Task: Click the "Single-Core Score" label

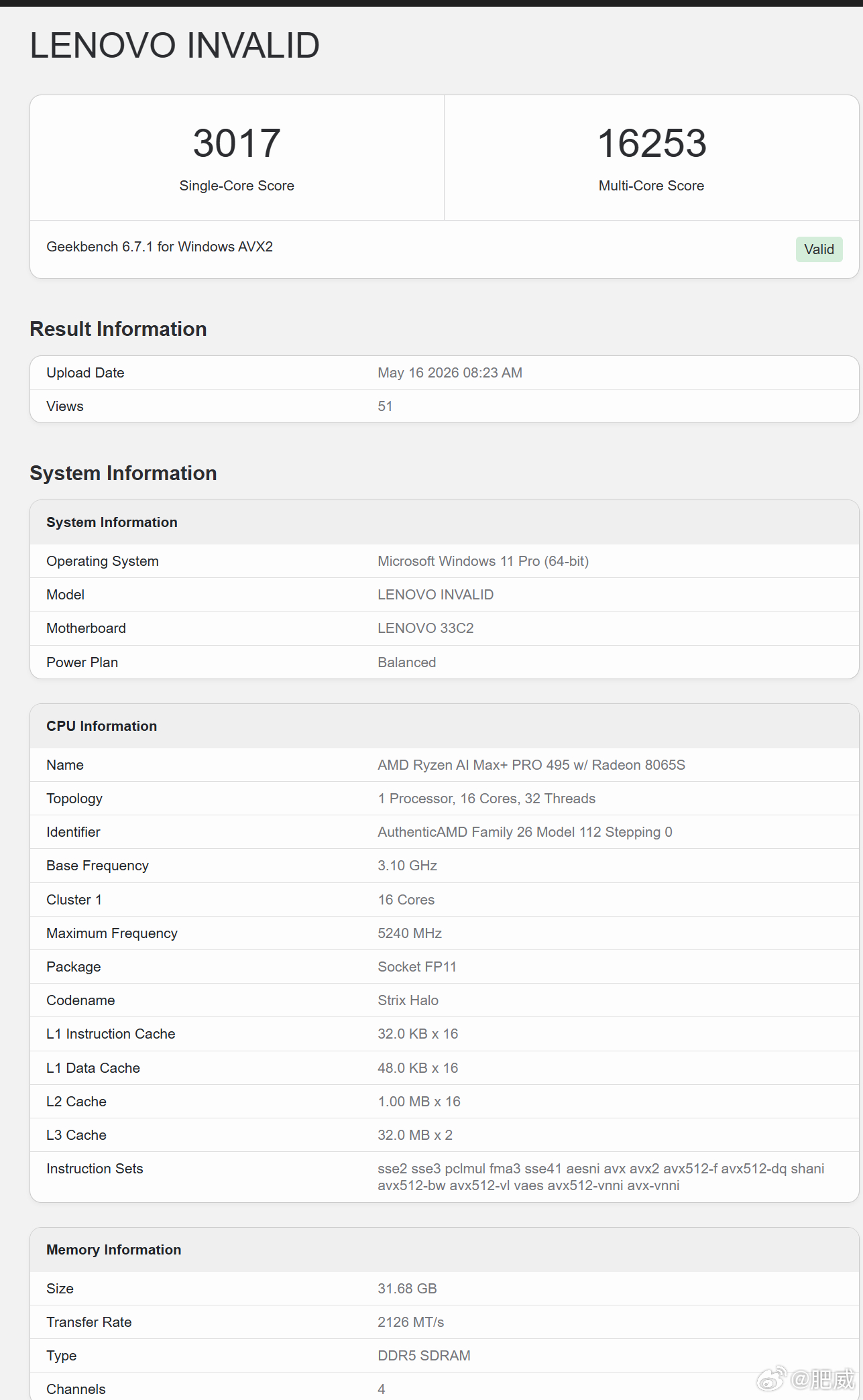Action: (x=237, y=186)
